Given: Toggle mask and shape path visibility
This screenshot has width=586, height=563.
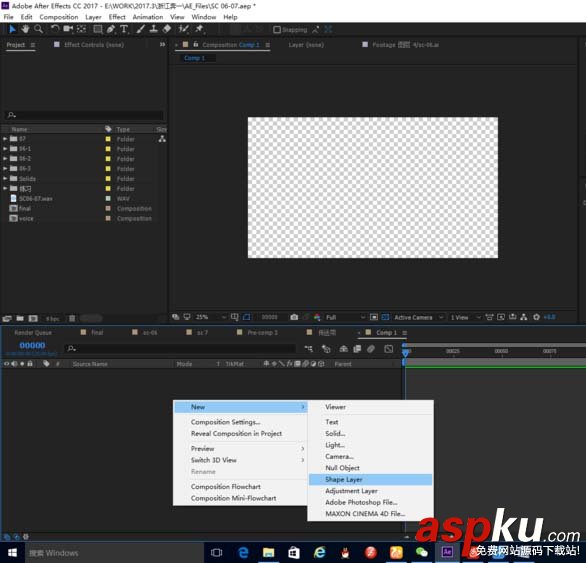Looking at the screenshot, I should (x=247, y=317).
